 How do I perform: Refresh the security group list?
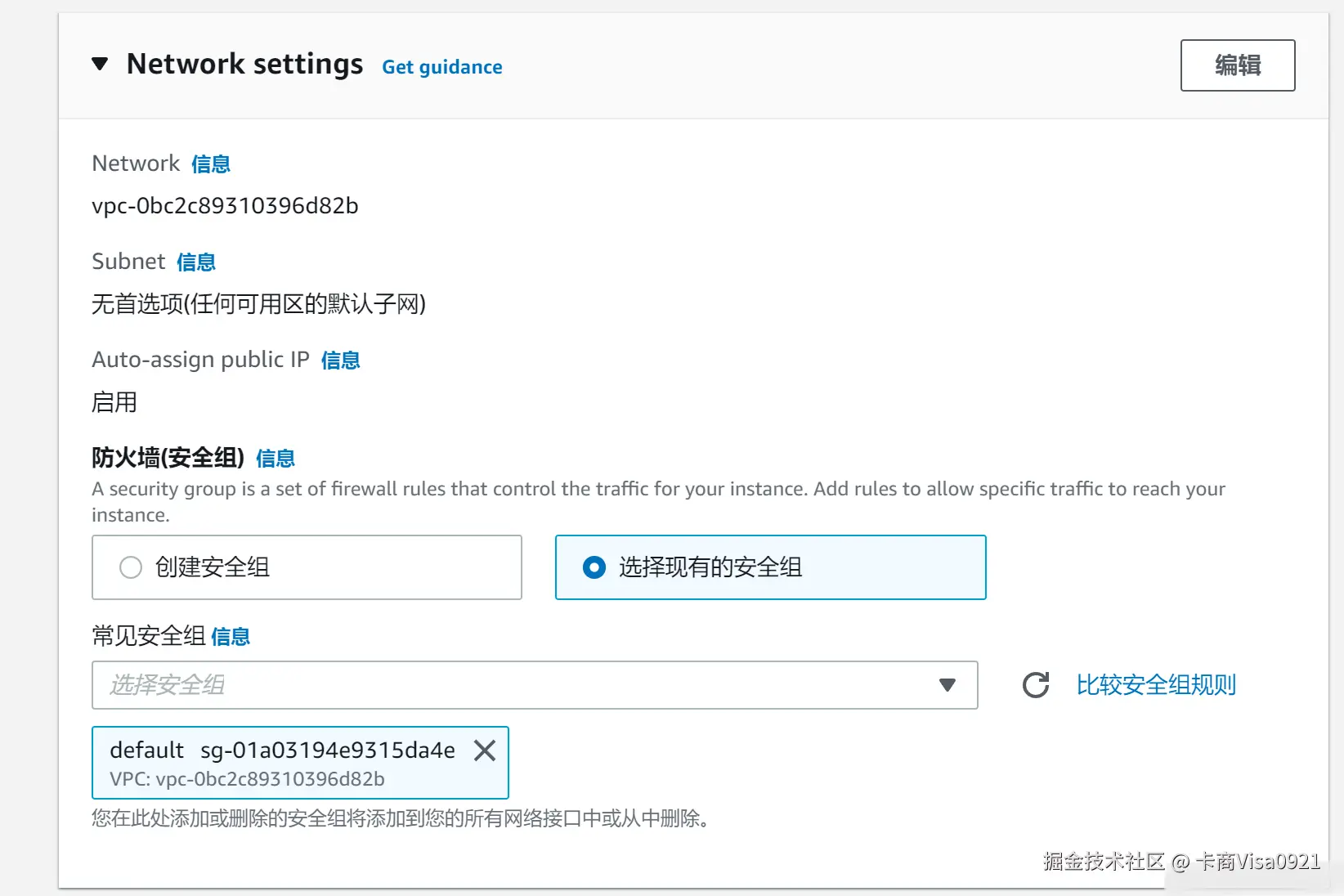click(x=1036, y=685)
